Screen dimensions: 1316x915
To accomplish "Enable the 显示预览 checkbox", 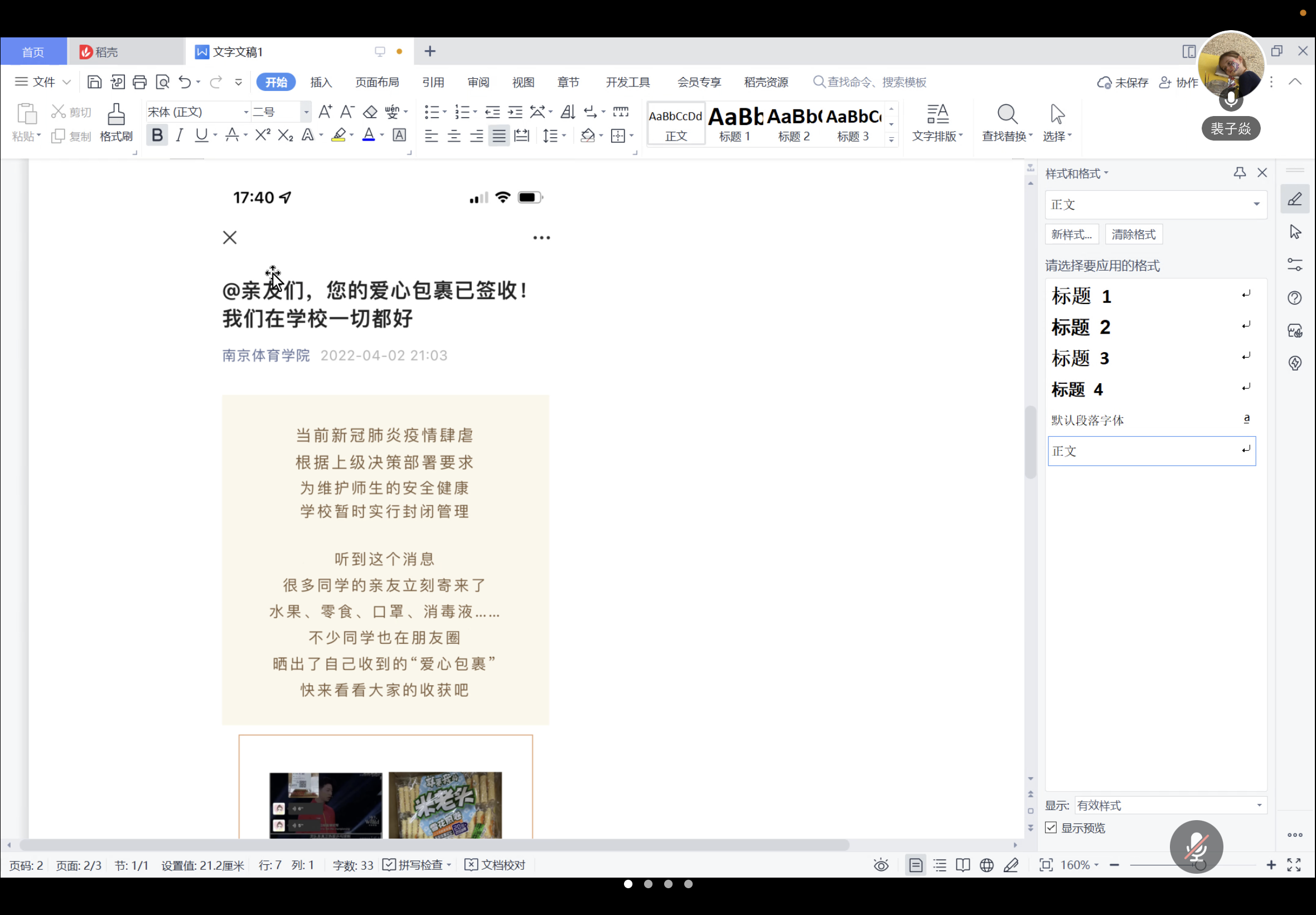I will 1051,827.
